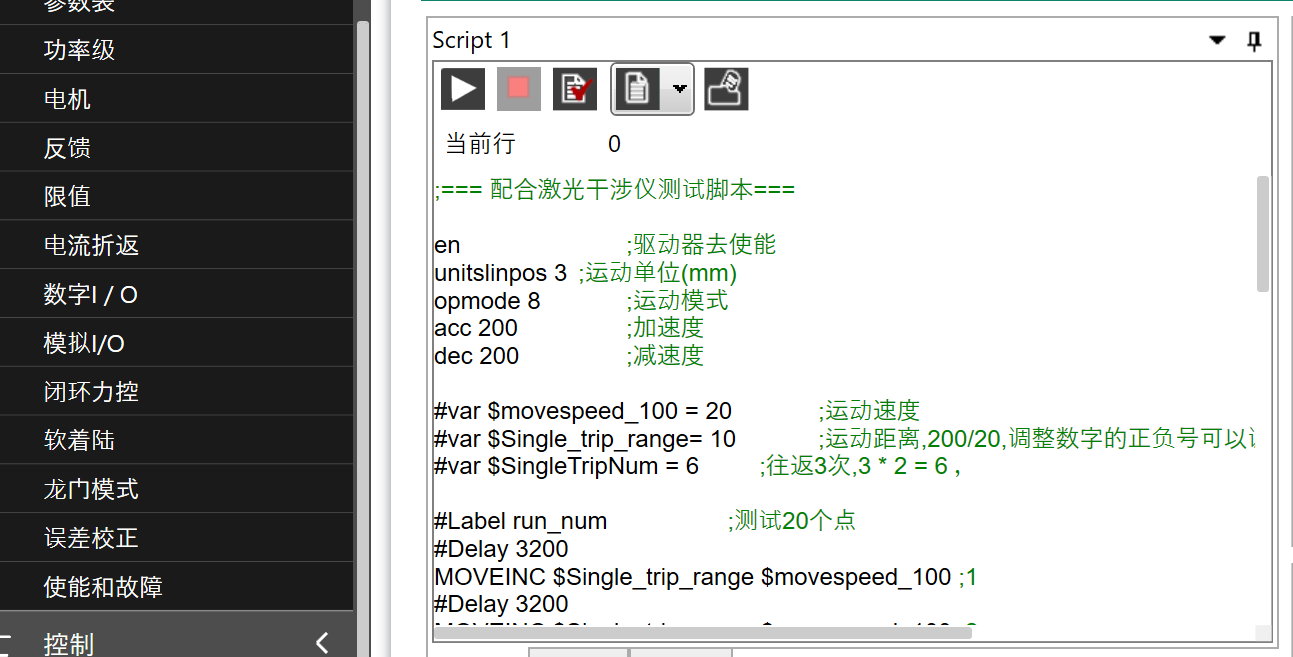Go to 反馈 settings
This screenshot has width=1293, height=657.
tap(68, 148)
